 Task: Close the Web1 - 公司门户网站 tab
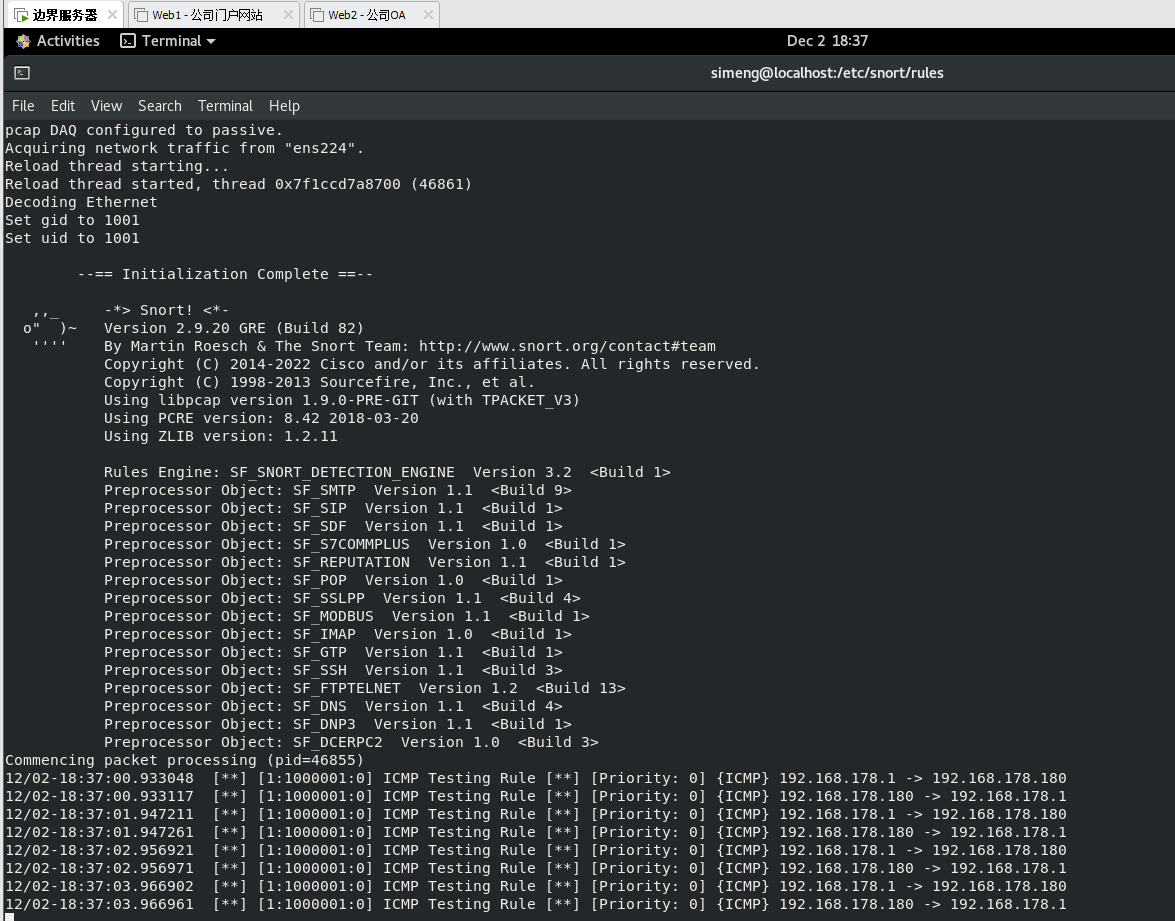[288, 15]
